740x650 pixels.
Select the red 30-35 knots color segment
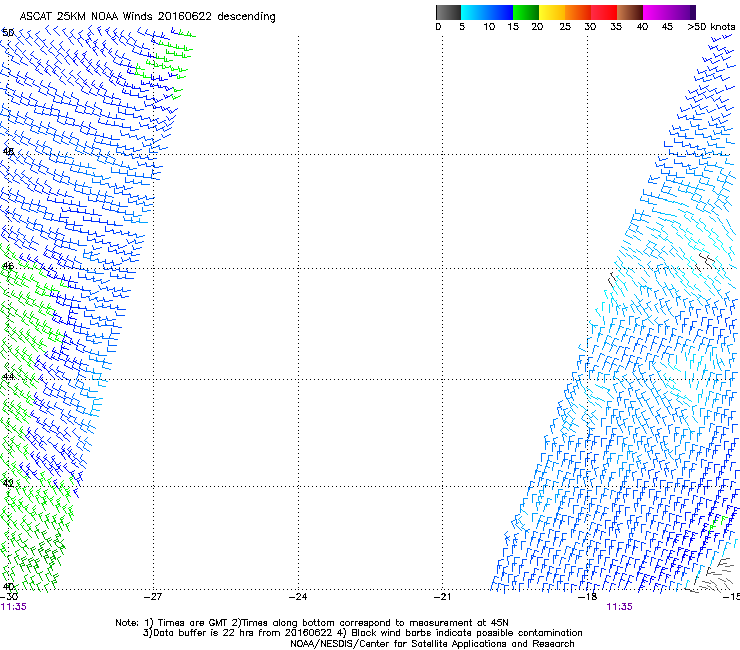click(x=604, y=12)
